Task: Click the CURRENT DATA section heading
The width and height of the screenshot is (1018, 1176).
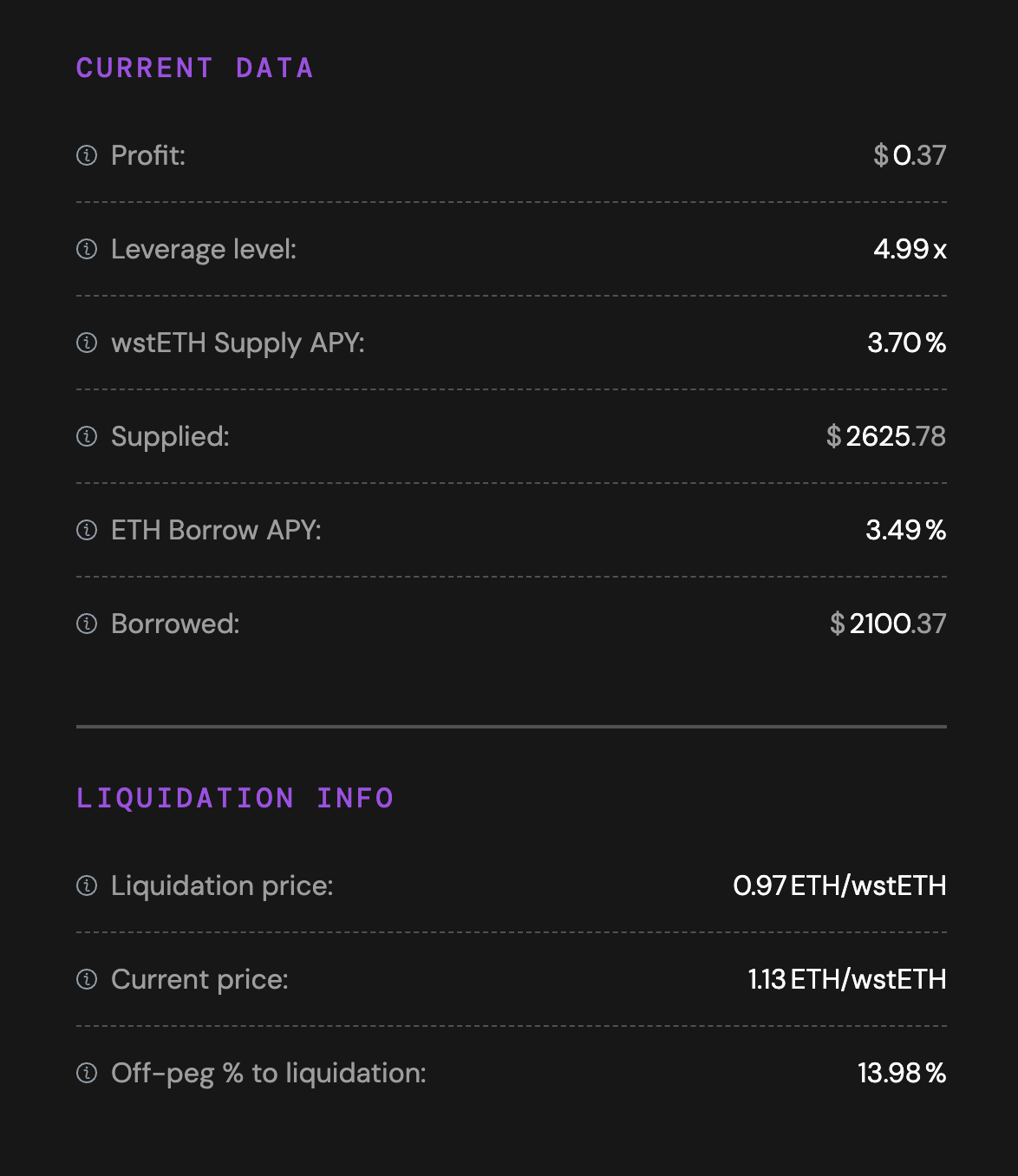Action: (194, 69)
